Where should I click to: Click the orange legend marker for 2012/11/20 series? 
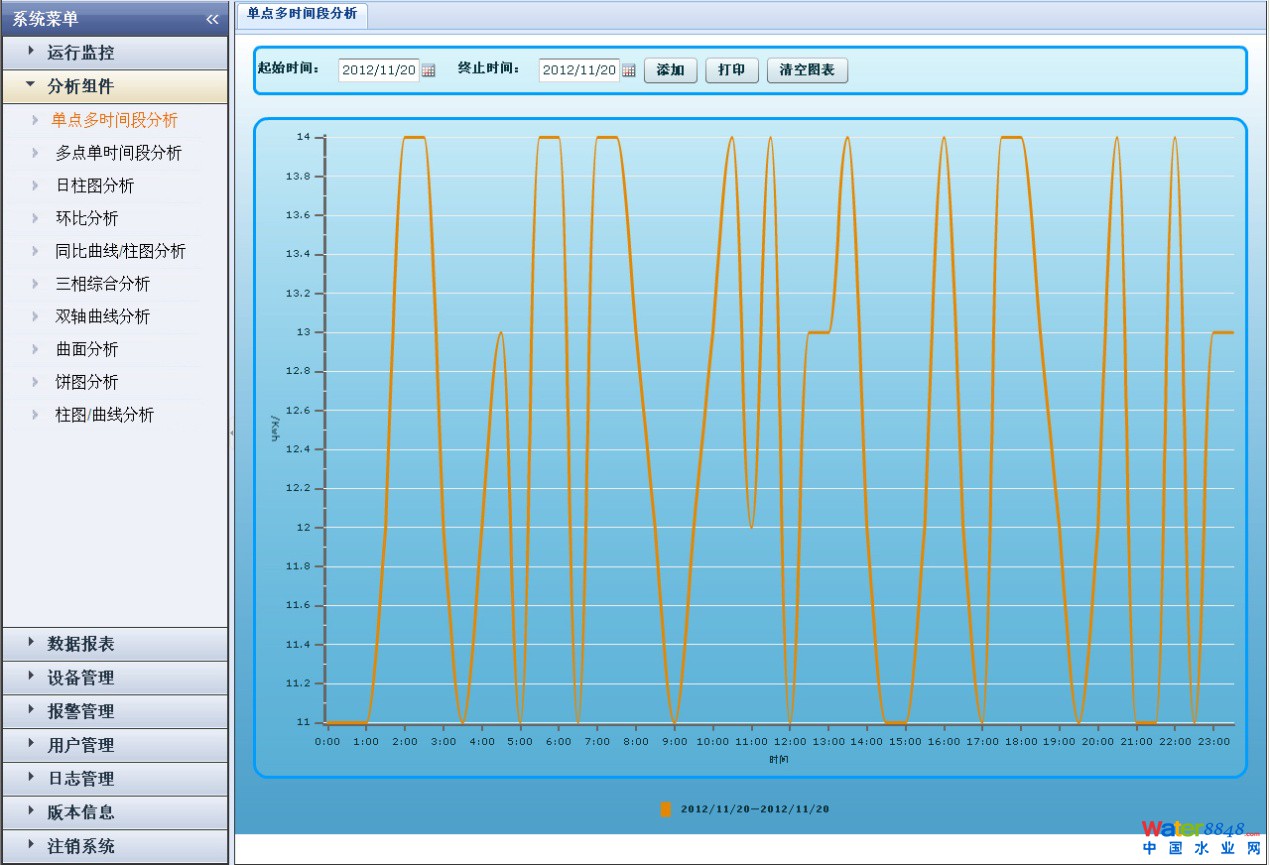pos(666,809)
